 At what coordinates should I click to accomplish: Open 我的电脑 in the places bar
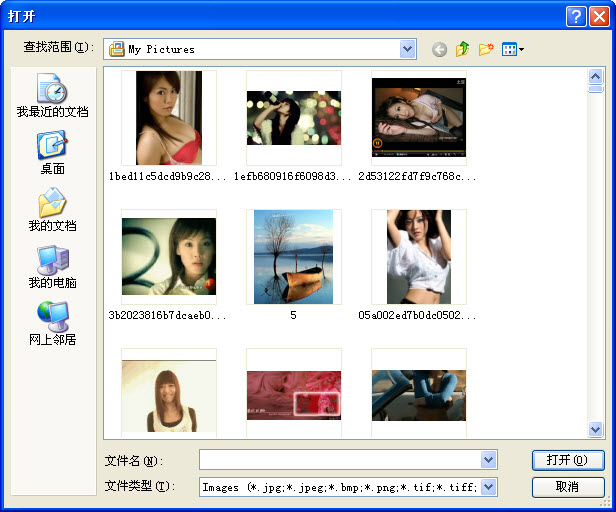click(x=52, y=266)
